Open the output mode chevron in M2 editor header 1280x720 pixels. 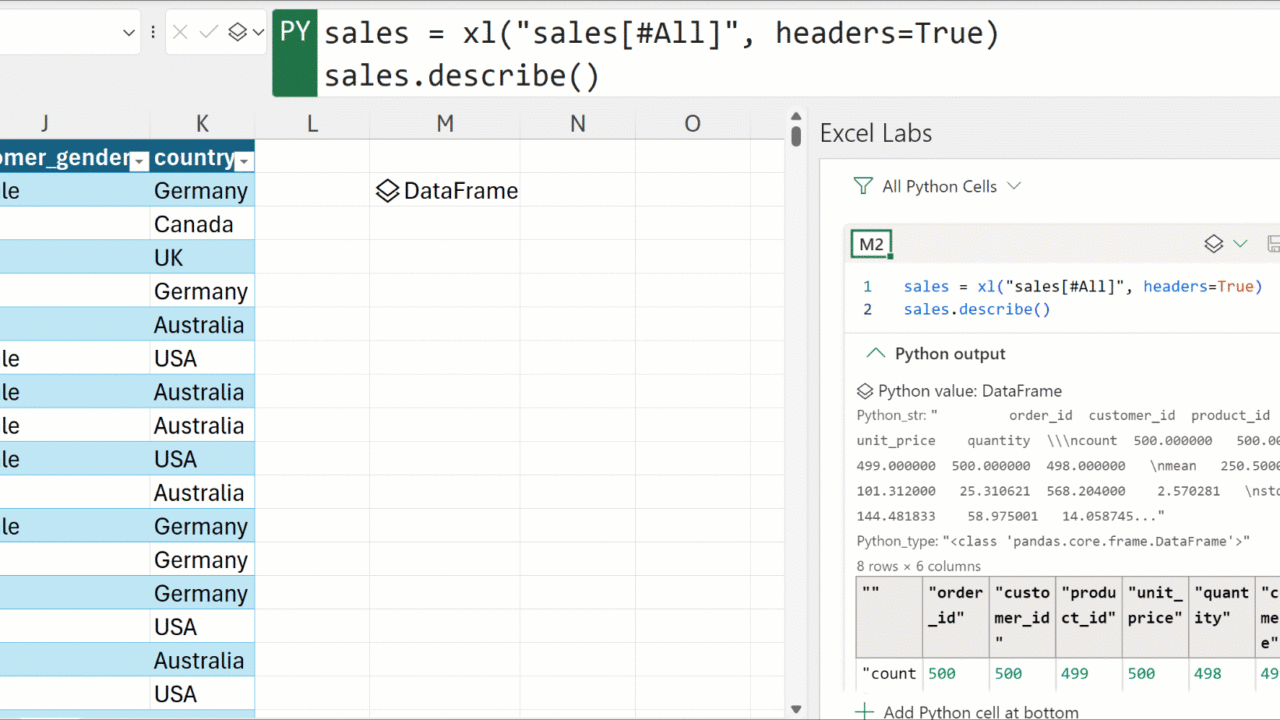click(x=1240, y=244)
